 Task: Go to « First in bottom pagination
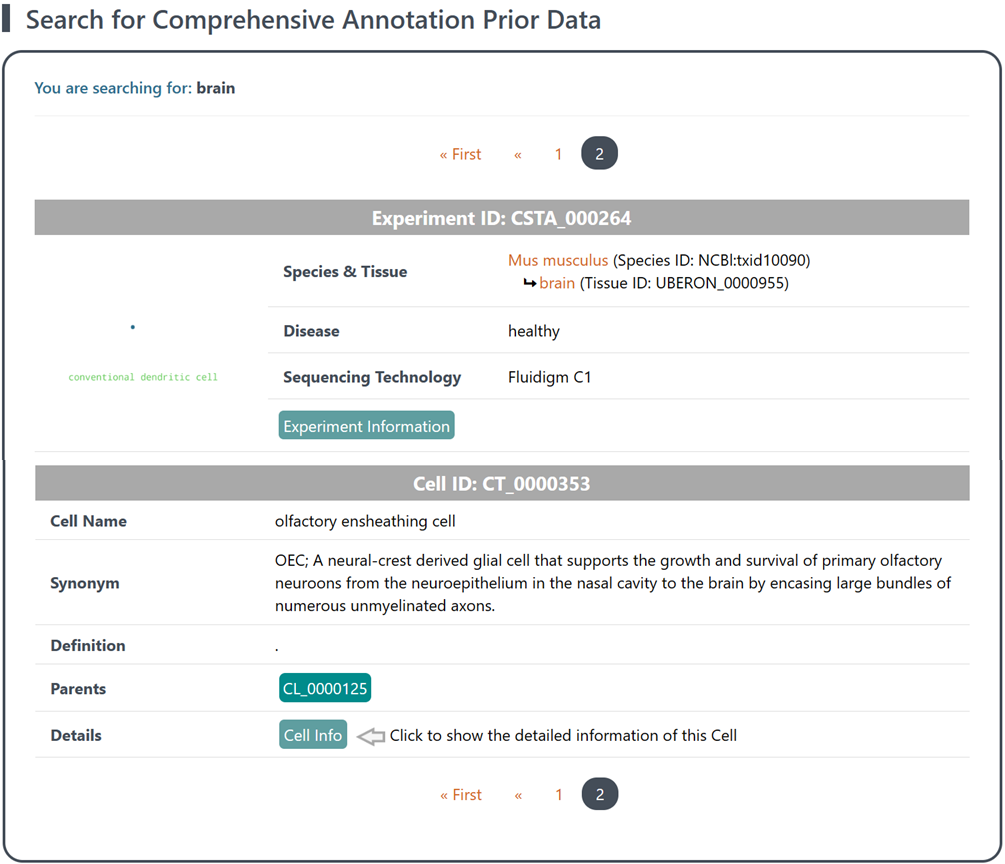point(460,795)
